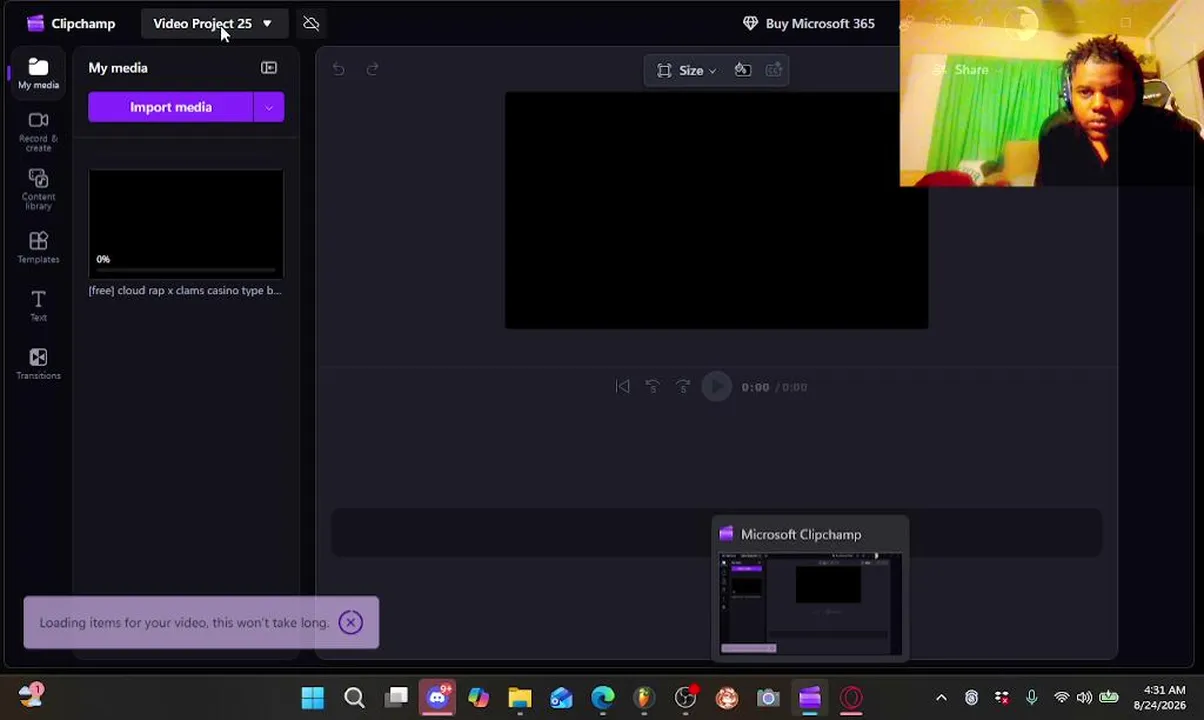The height and width of the screenshot is (720, 1204).
Task: Open the My media sidebar tab
Action: point(38,74)
